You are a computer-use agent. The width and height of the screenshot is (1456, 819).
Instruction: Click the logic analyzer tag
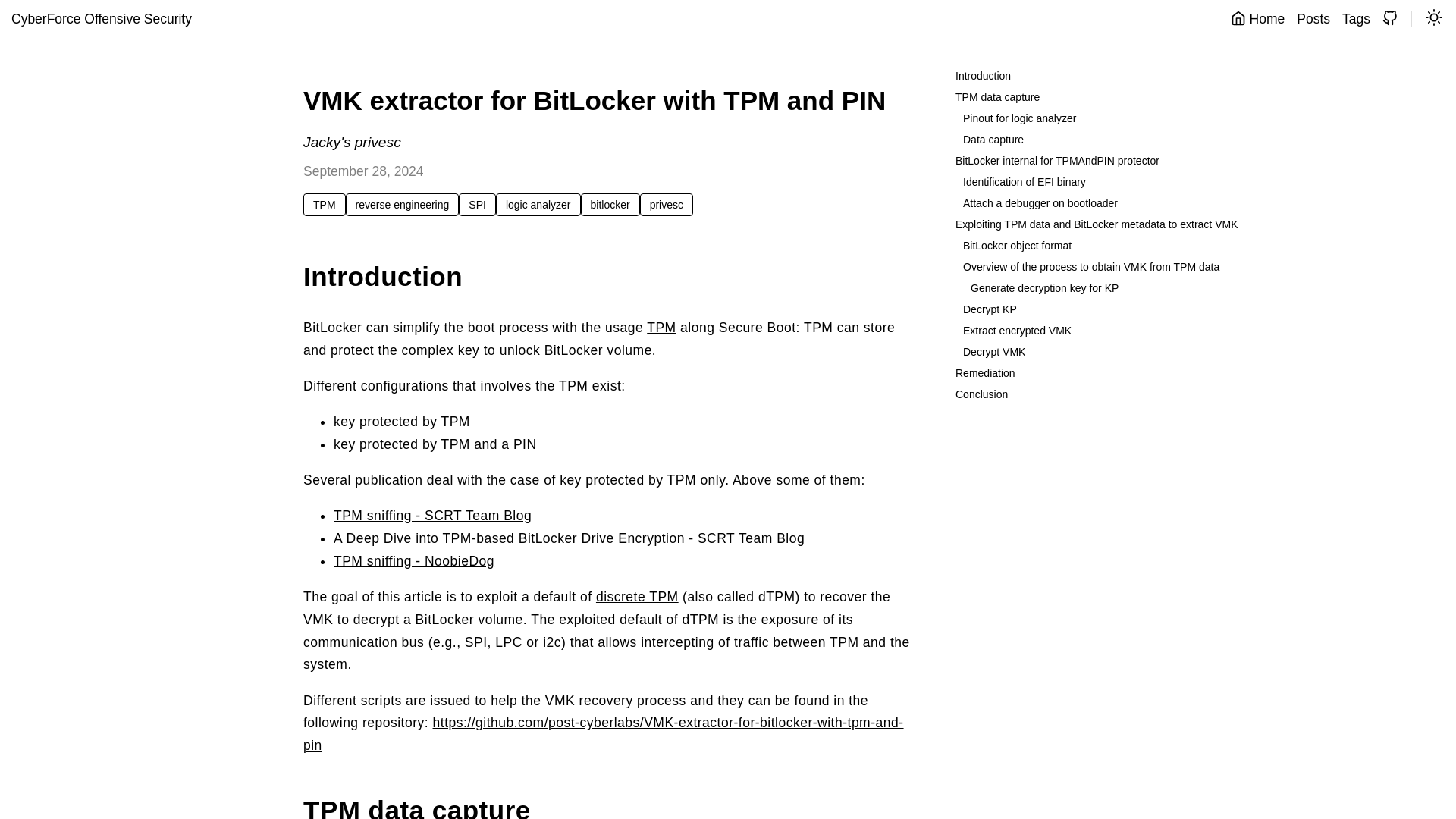[537, 204]
